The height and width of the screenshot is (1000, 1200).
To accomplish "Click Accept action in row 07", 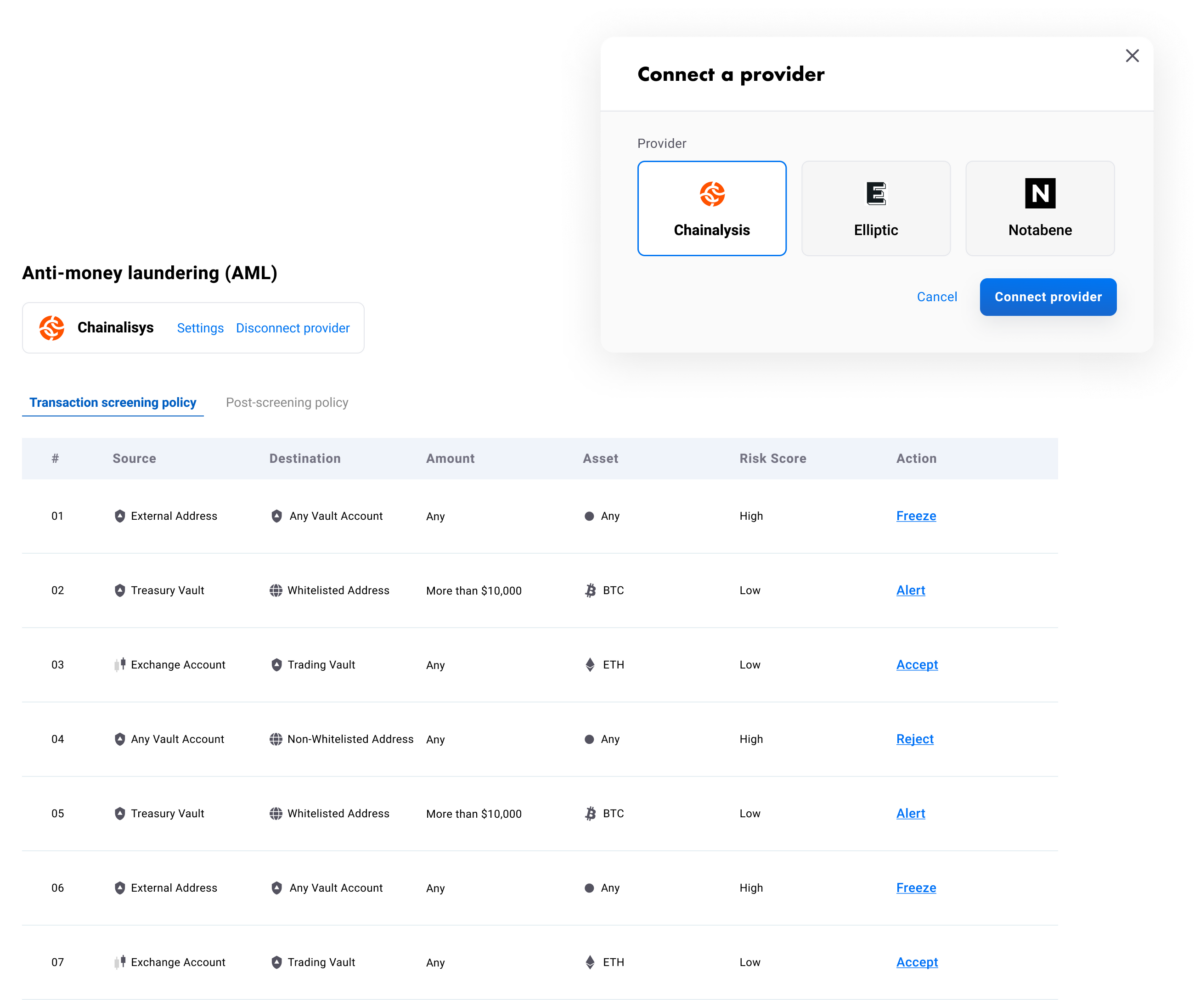I will (x=917, y=962).
